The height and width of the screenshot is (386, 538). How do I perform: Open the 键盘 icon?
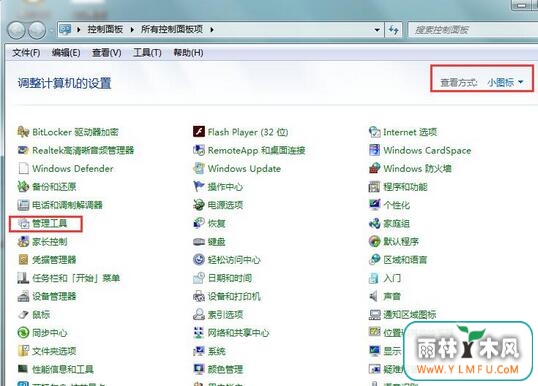[x=199, y=242]
